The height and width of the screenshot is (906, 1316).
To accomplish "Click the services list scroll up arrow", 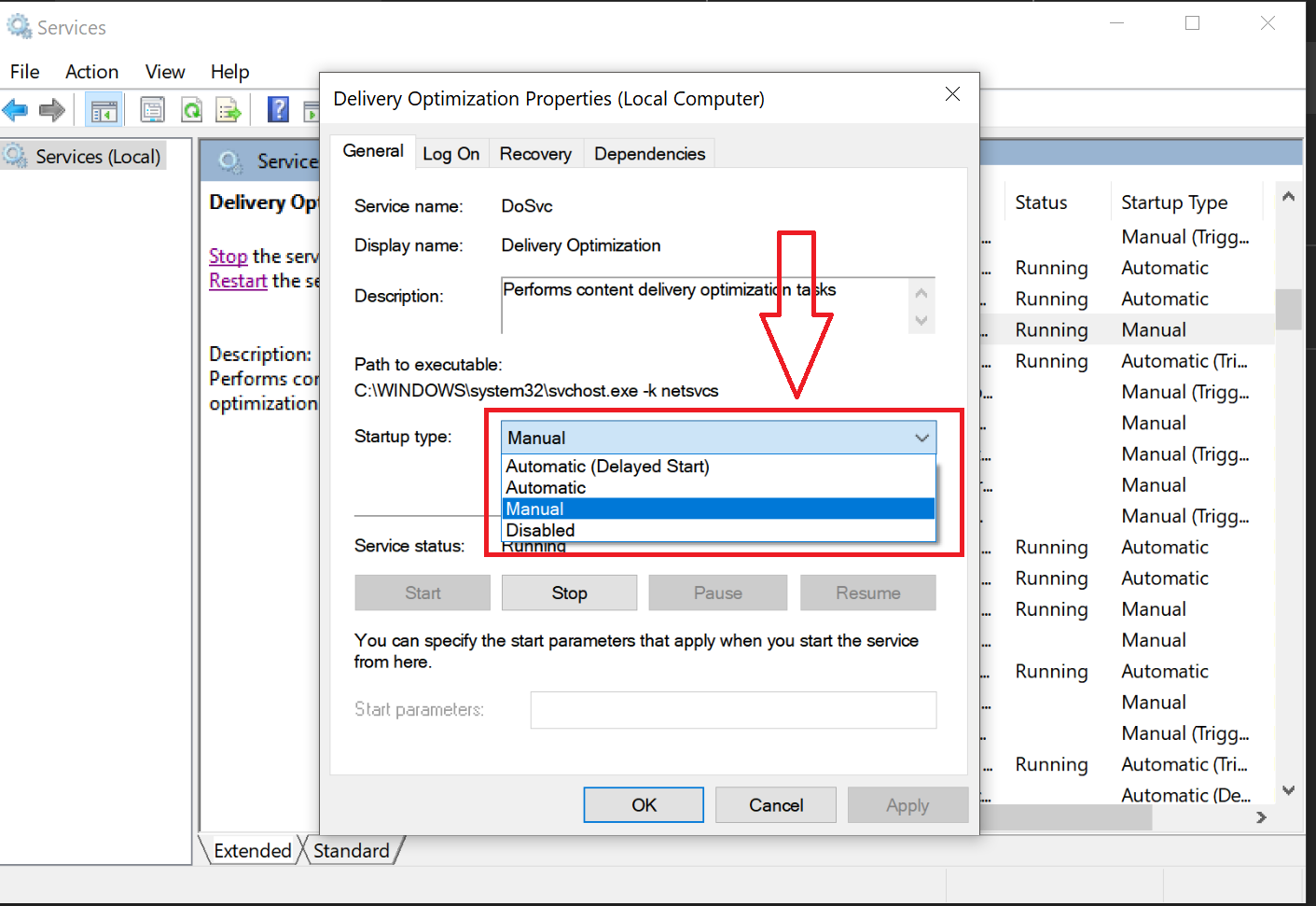I will 1289,197.
